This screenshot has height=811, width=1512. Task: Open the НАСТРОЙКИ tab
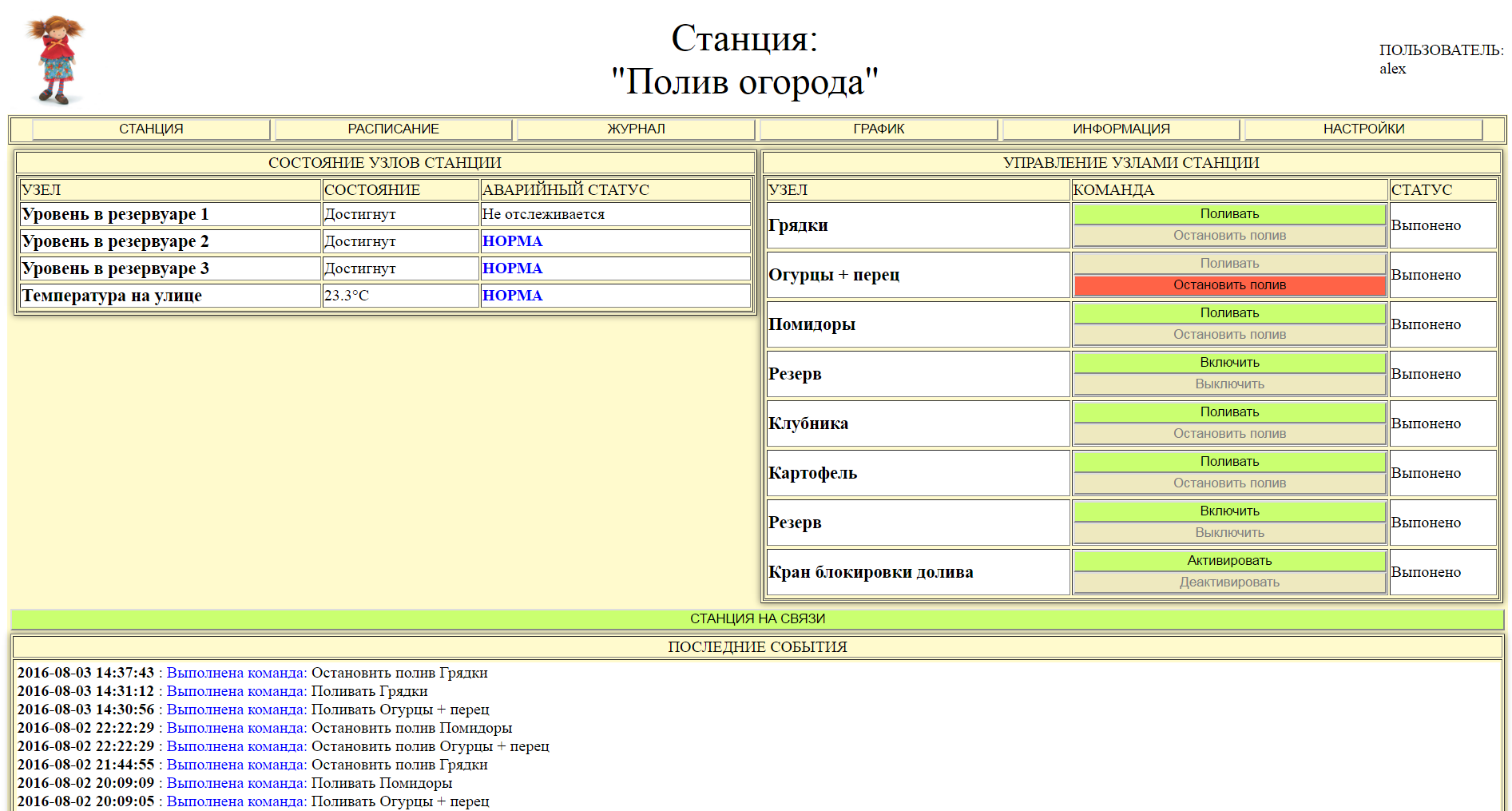(1363, 129)
